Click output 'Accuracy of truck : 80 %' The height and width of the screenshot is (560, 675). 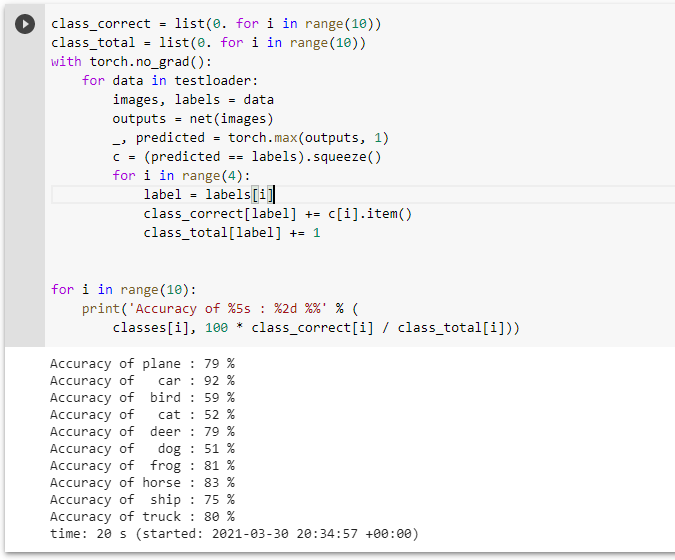coord(142,517)
